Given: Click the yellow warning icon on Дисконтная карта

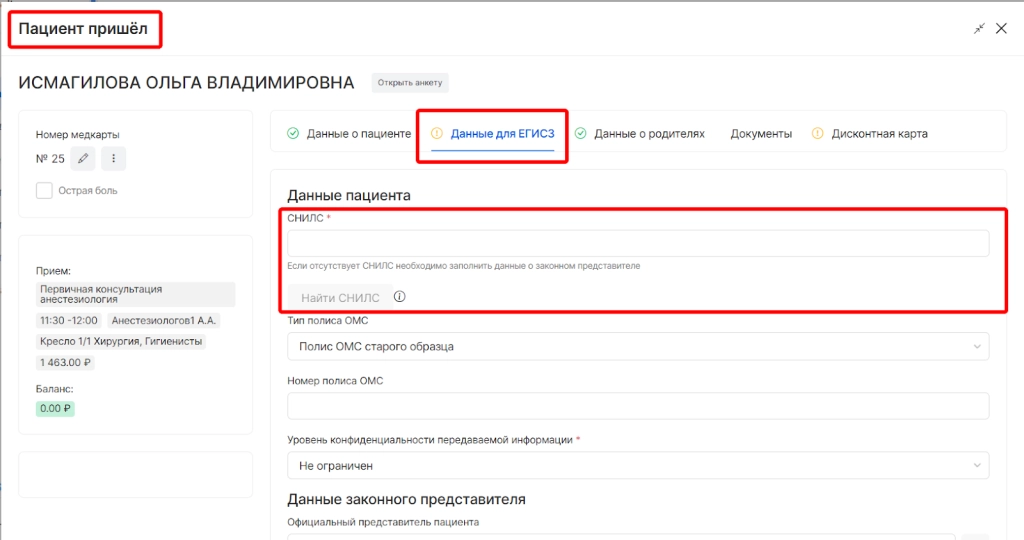Looking at the screenshot, I should click(817, 133).
